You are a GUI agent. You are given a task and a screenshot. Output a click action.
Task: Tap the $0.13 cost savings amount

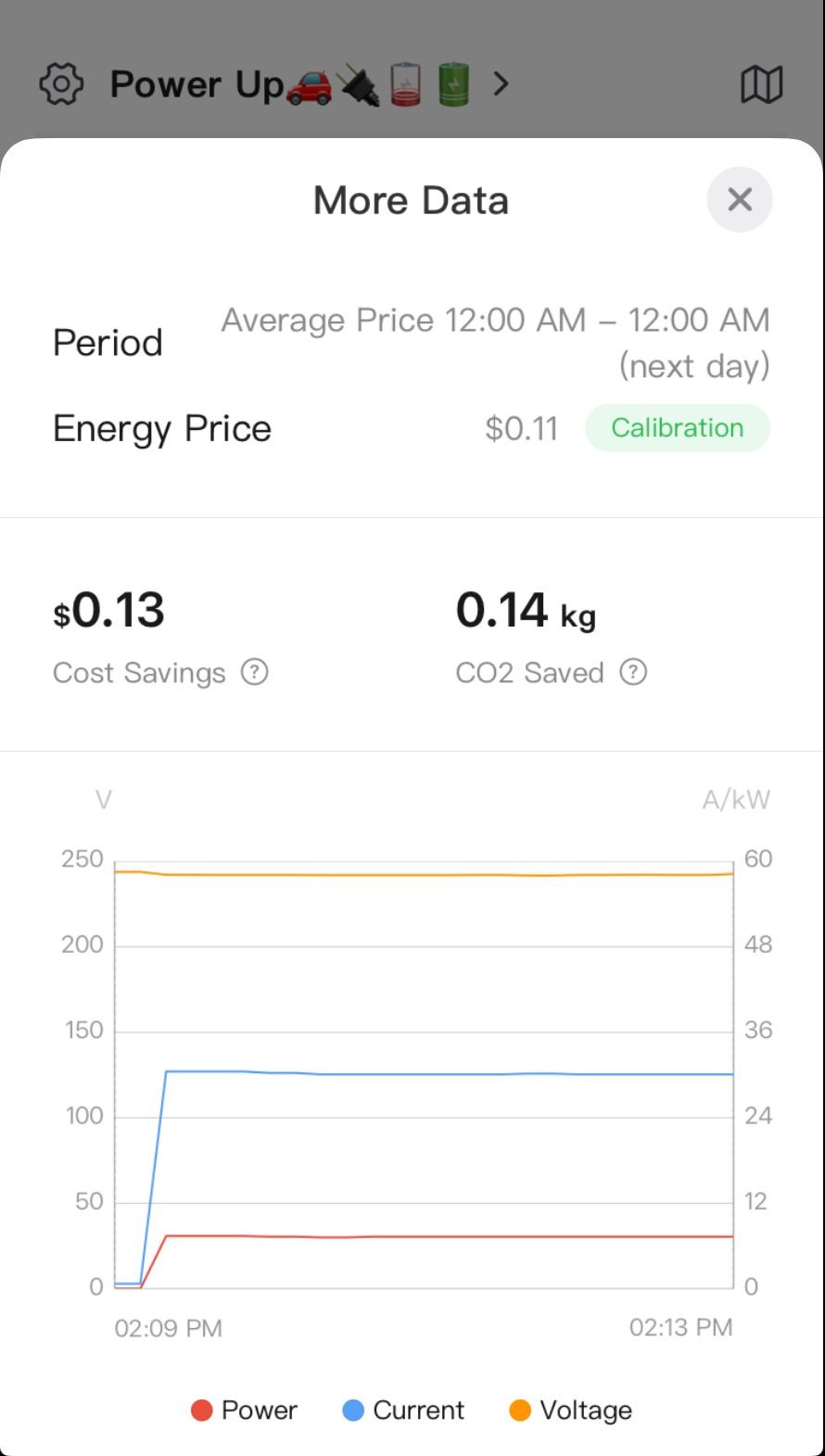click(x=109, y=611)
